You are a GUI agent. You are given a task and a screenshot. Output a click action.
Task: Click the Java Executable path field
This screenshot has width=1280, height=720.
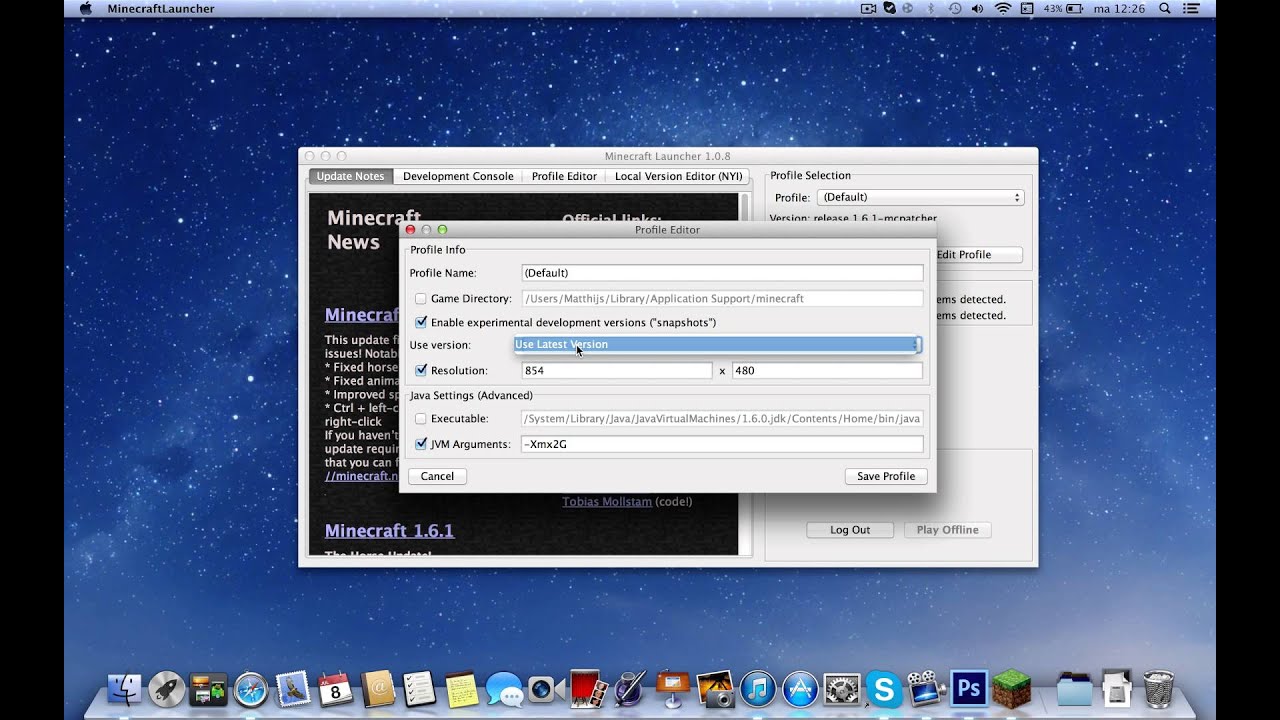tap(722, 419)
